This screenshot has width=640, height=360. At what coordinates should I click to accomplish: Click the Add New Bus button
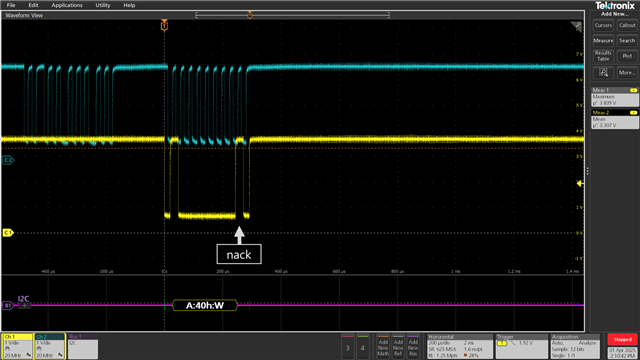(413, 347)
